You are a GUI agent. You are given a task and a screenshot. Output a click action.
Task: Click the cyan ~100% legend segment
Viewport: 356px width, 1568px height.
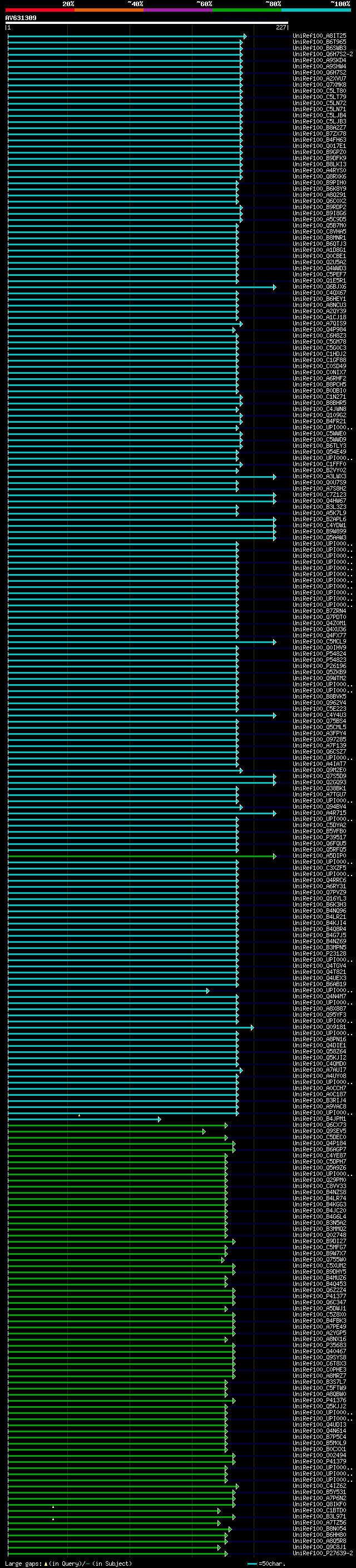(316, 11)
